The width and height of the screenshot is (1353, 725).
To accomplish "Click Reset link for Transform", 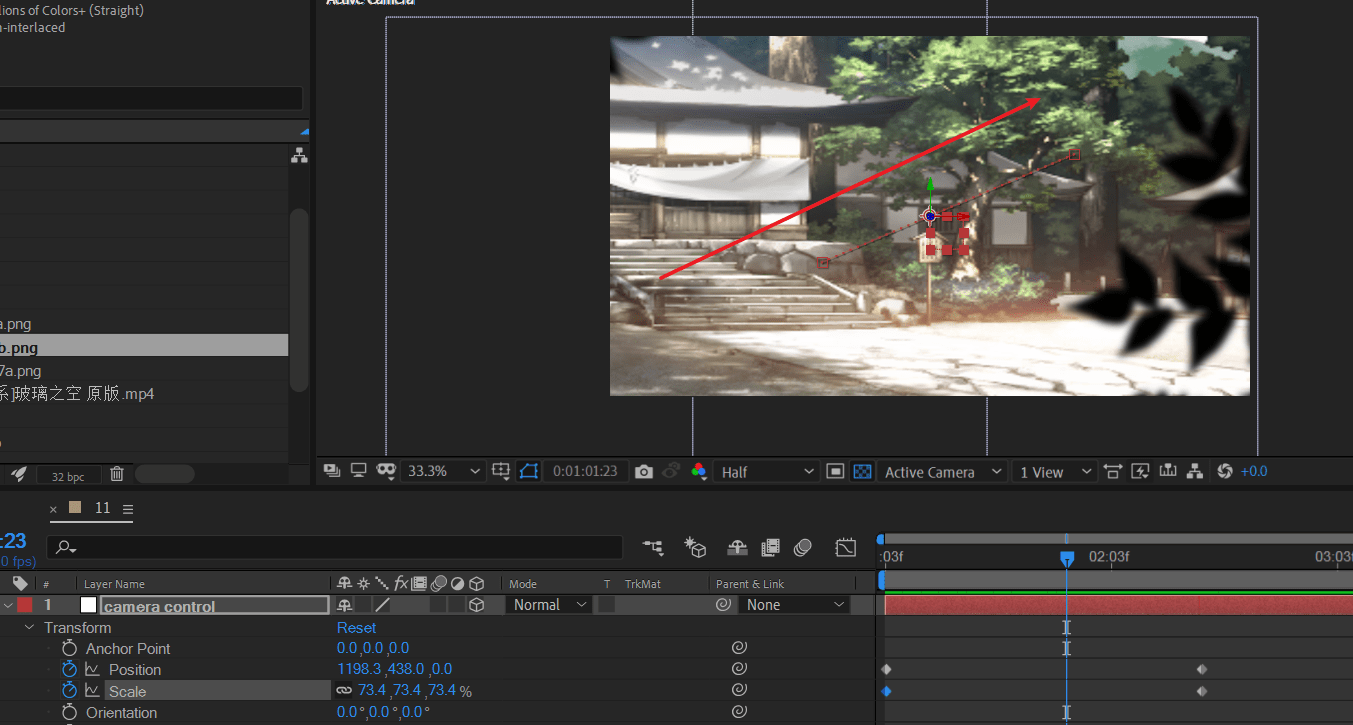I will [356, 627].
